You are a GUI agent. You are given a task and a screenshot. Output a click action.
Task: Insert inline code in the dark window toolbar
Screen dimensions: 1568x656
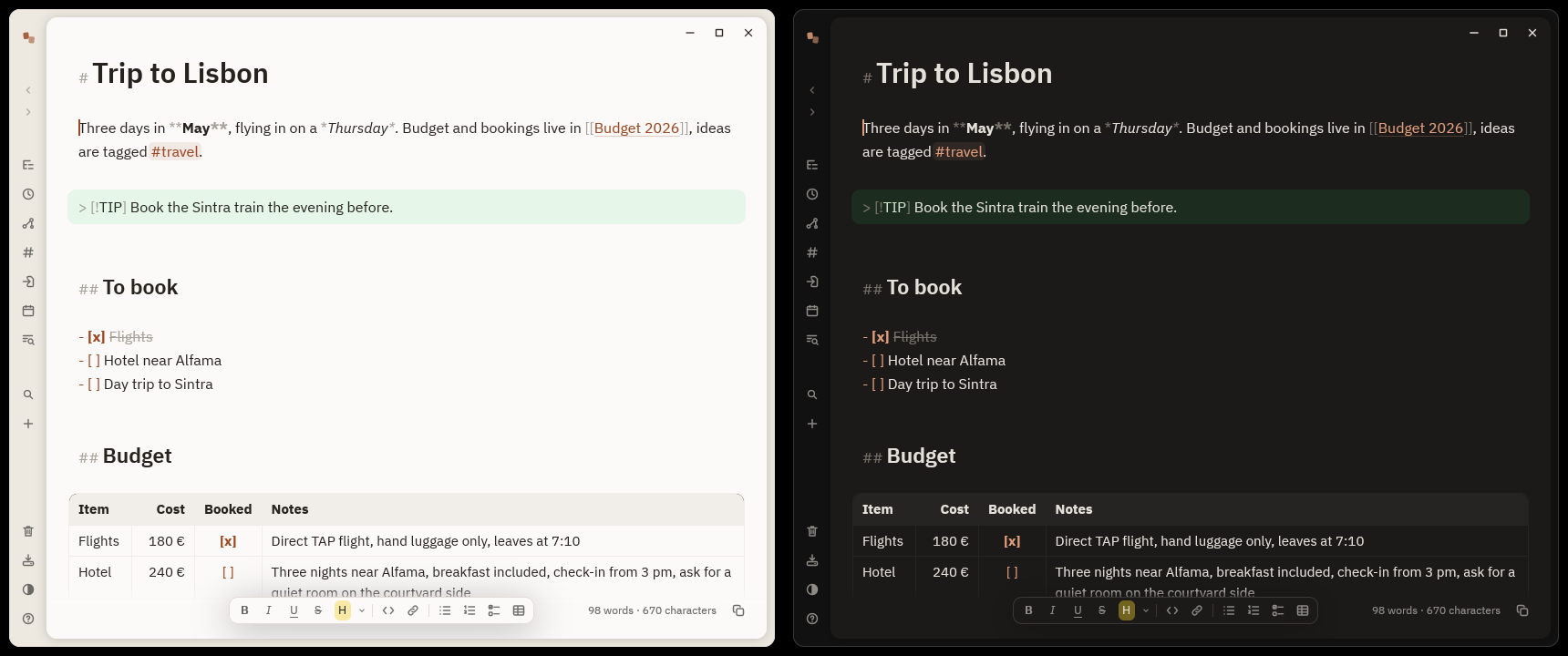(x=1172, y=610)
